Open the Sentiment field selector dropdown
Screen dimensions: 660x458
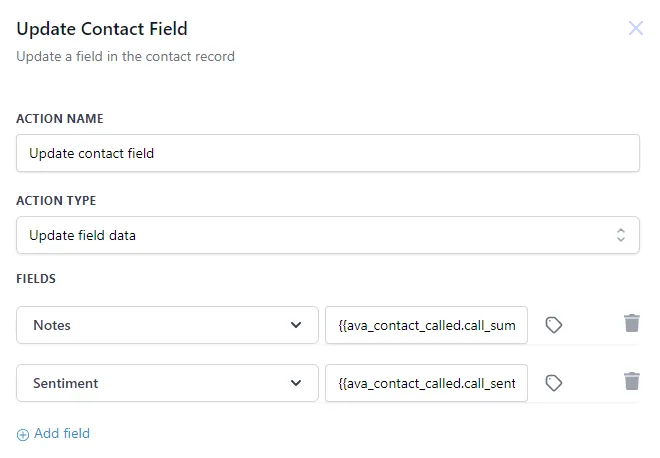[167, 383]
